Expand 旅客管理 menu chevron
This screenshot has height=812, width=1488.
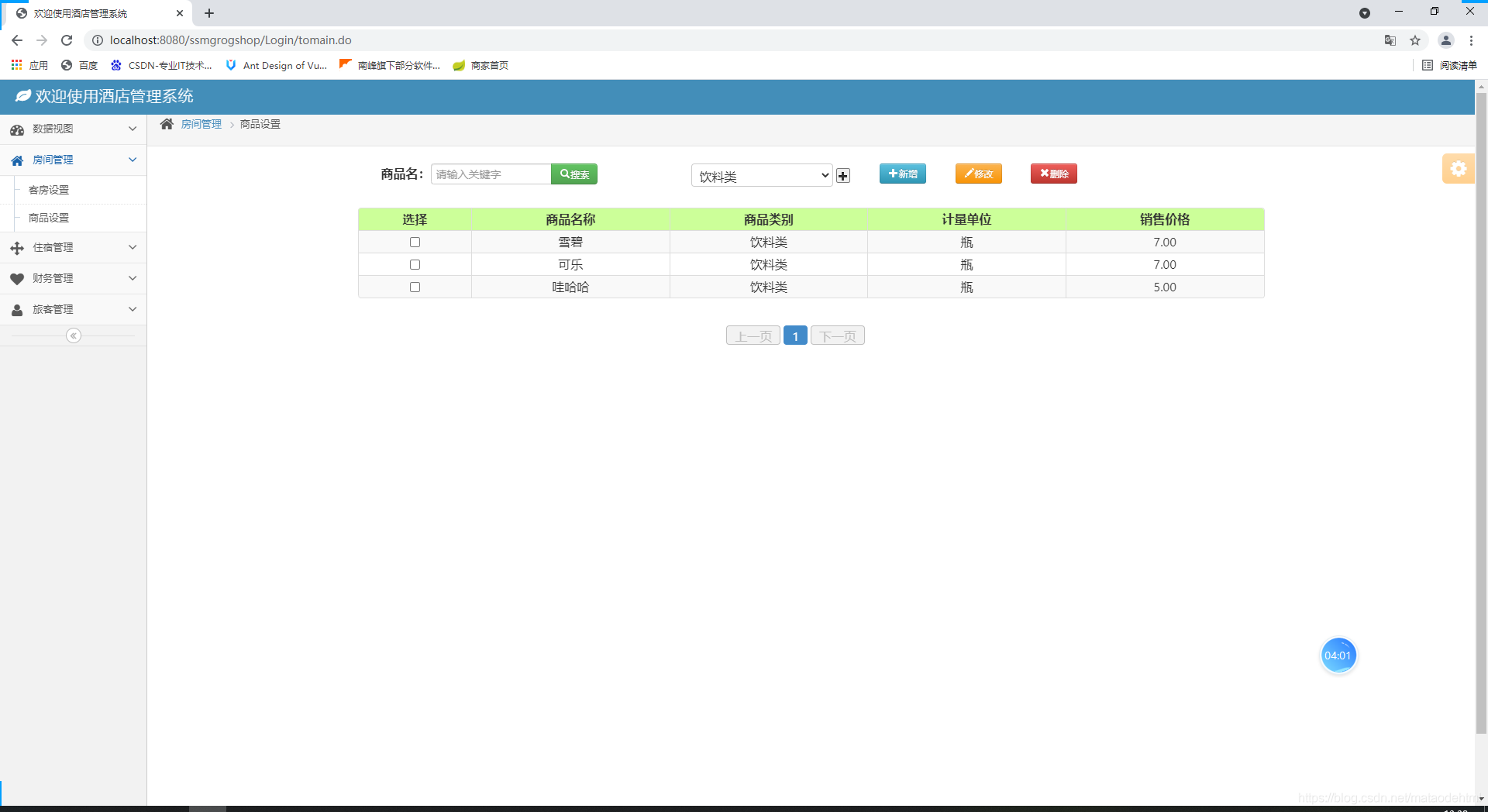click(133, 309)
